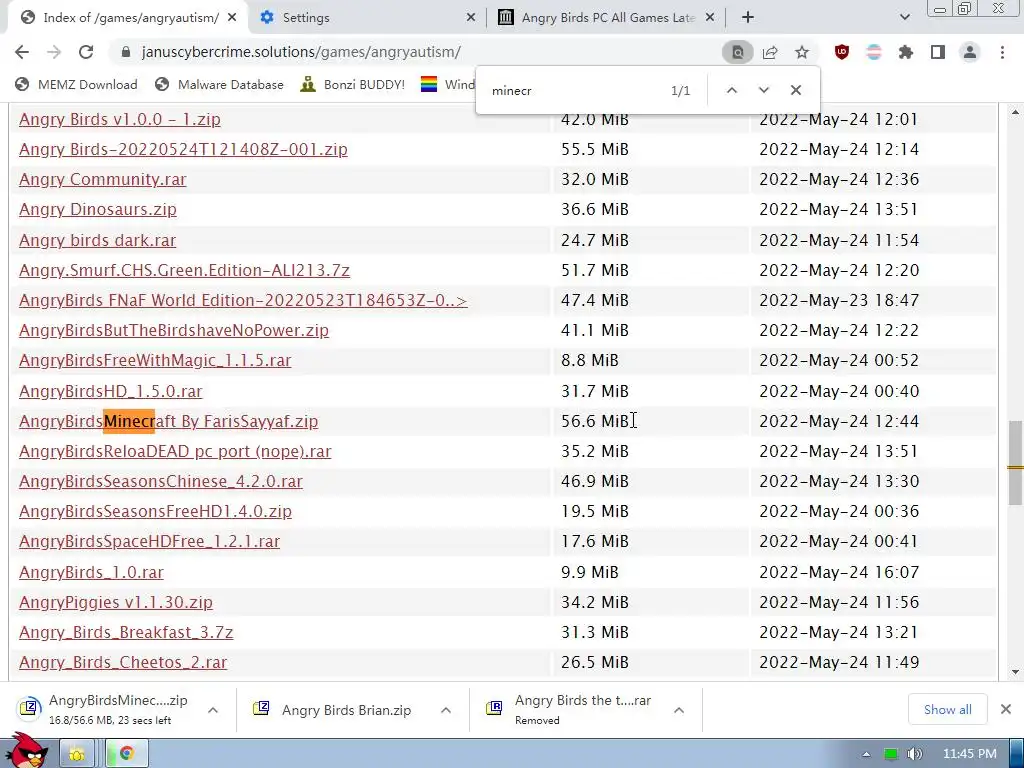Viewport: 1024px width, 768px height.
Task: Download AngryBirdsReloaDEAD pc port (nope).rar
Action: coord(175,451)
